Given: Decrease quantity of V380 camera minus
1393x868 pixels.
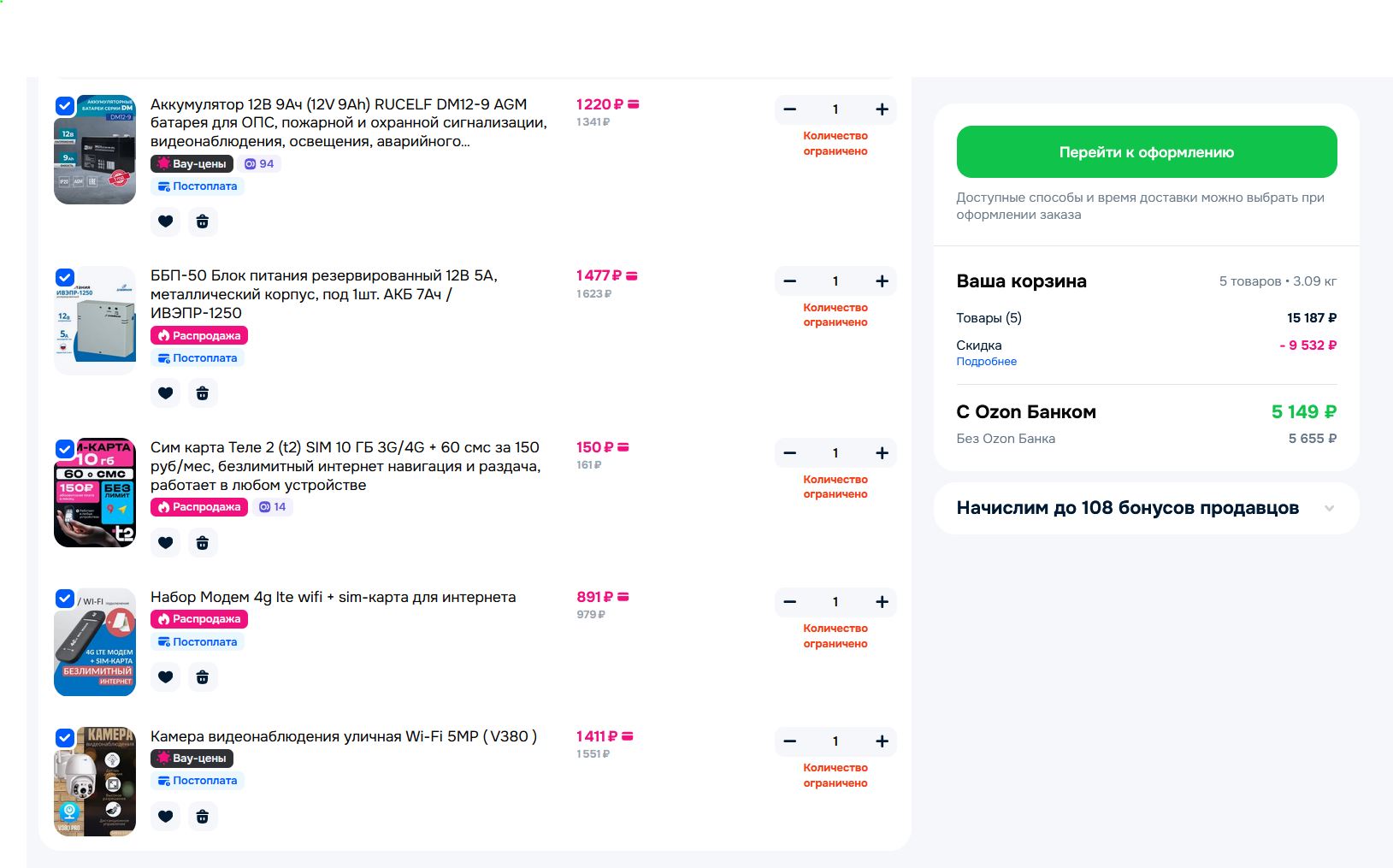Looking at the screenshot, I should coord(790,741).
